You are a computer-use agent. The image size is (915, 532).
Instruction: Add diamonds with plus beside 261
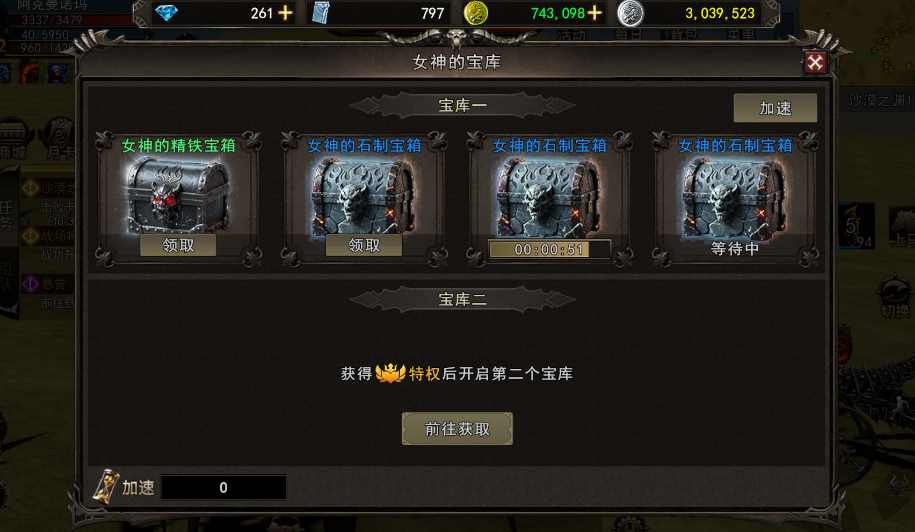tap(285, 13)
